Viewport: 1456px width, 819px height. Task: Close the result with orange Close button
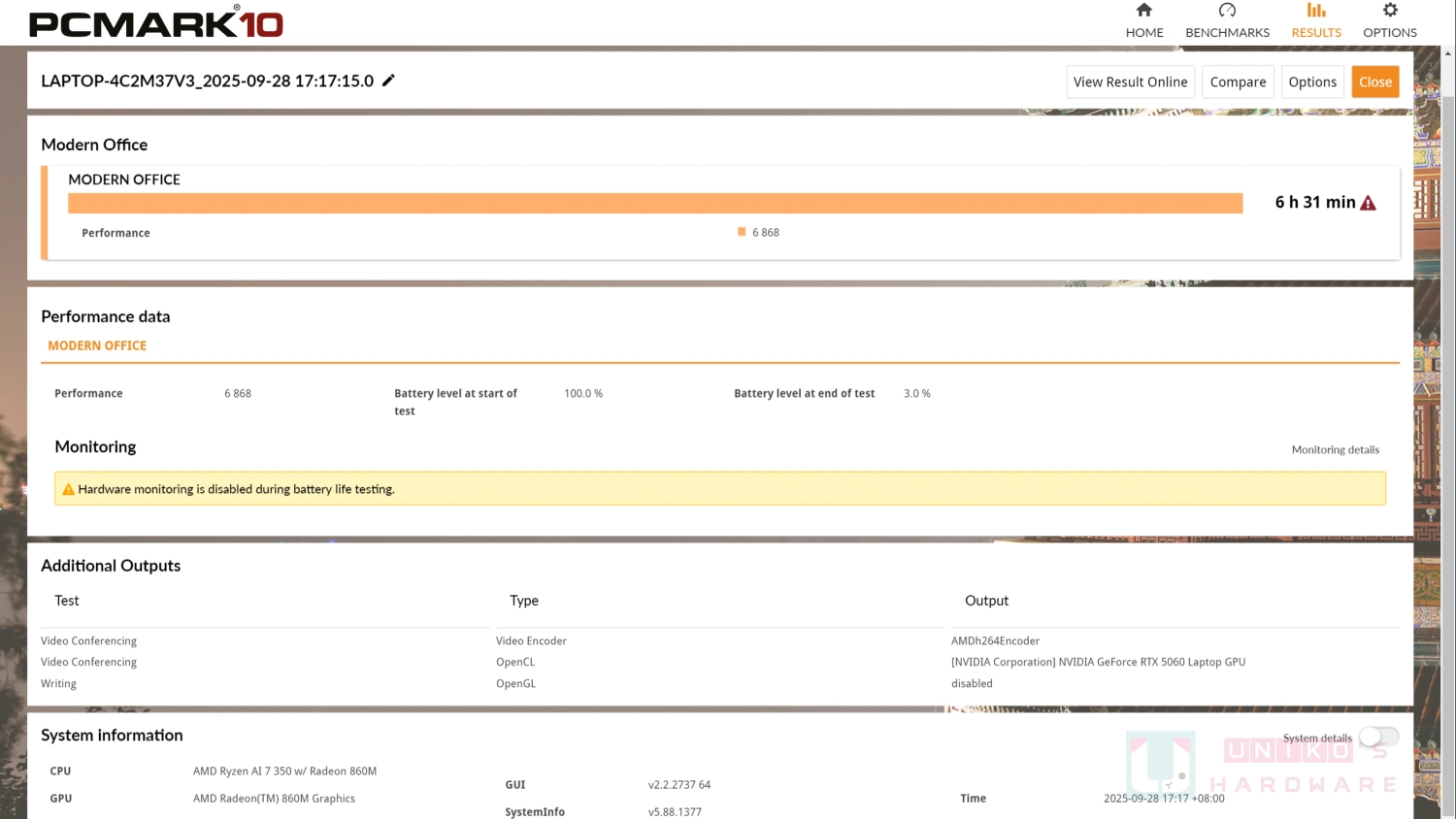[x=1375, y=82]
